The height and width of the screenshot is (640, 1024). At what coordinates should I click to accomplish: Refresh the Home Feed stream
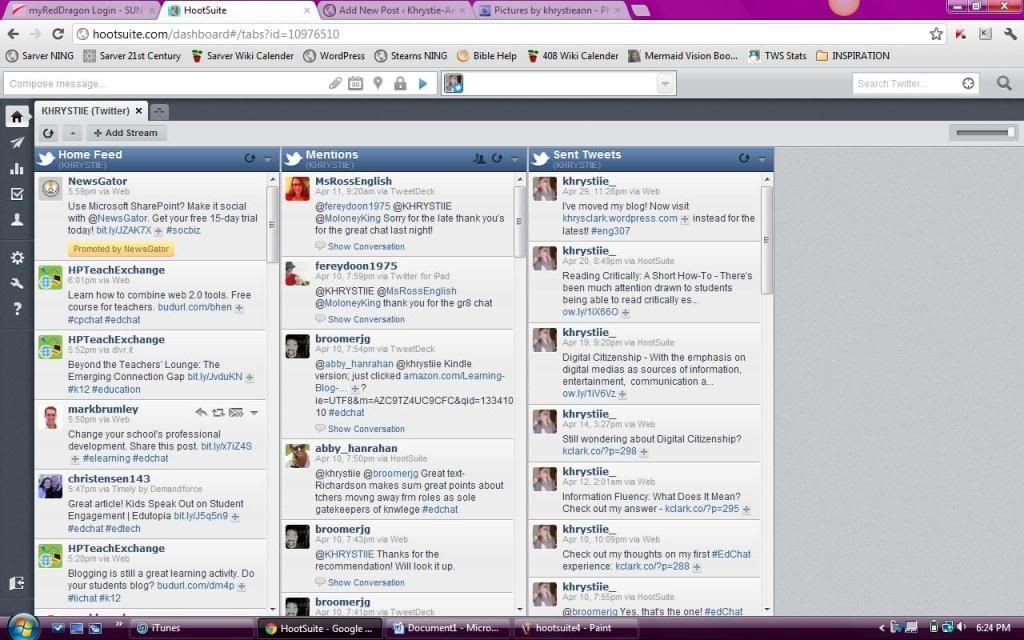(249, 158)
